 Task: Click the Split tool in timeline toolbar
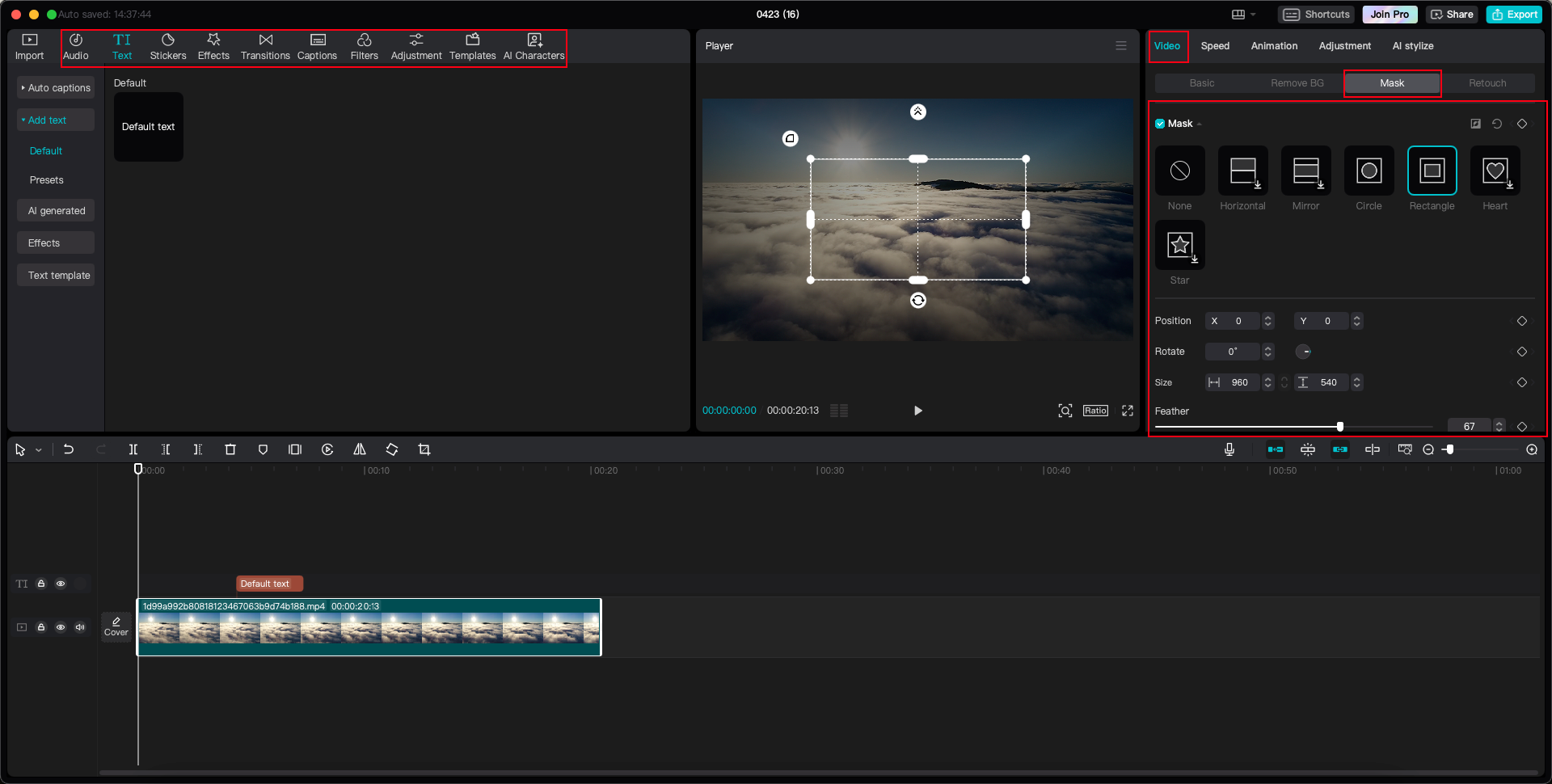133,449
